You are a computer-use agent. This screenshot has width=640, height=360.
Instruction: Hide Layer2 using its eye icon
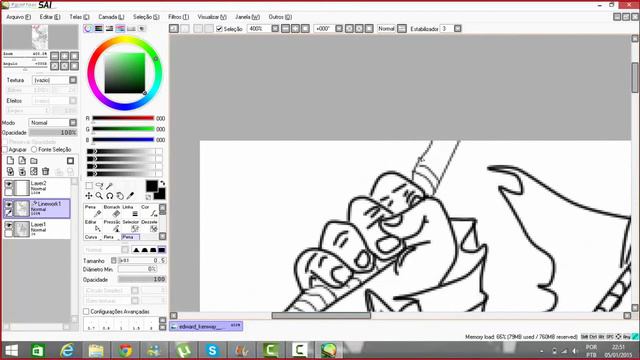coord(8,184)
